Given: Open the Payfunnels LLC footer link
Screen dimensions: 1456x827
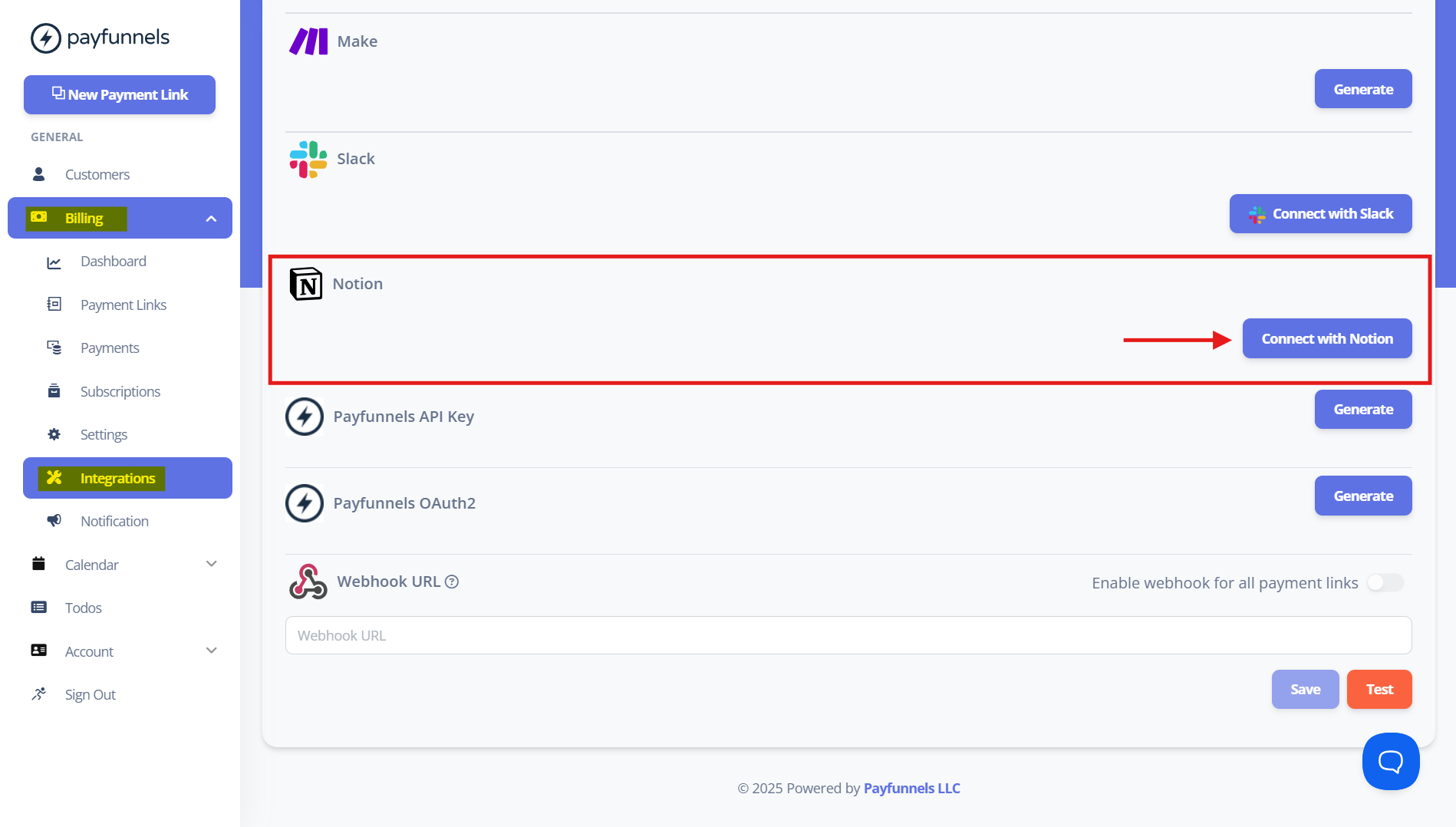Looking at the screenshot, I should [x=911, y=788].
